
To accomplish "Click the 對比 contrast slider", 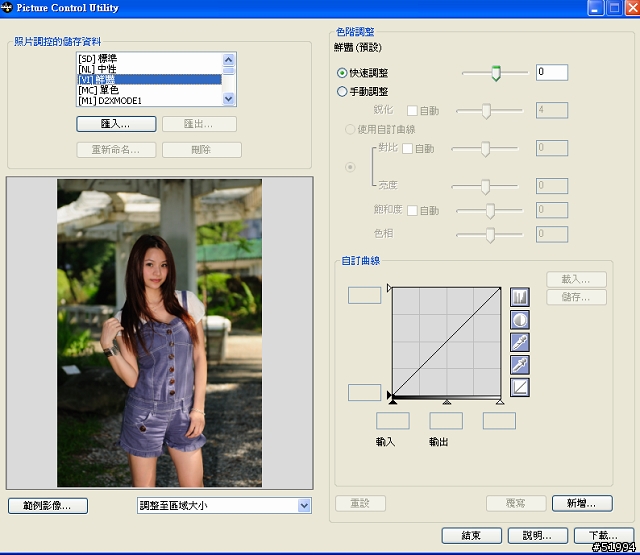I will tap(484, 149).
